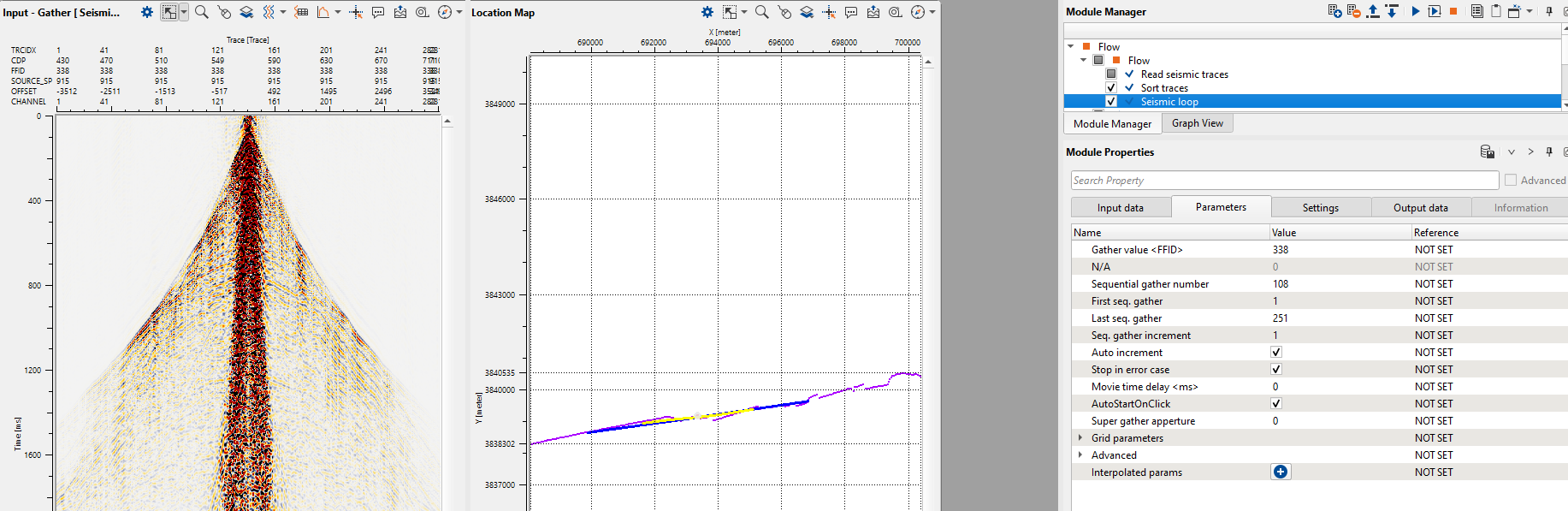The image size is (1568, 511).
Task: Select the zoom magnifier in Location Map
Action: point(761,12)
